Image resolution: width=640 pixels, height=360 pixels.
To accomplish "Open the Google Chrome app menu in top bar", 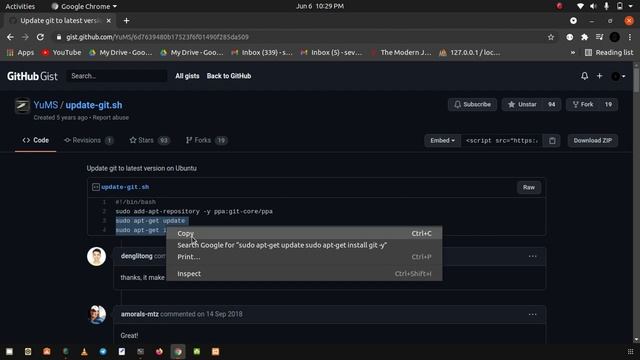I will [84, 6].
